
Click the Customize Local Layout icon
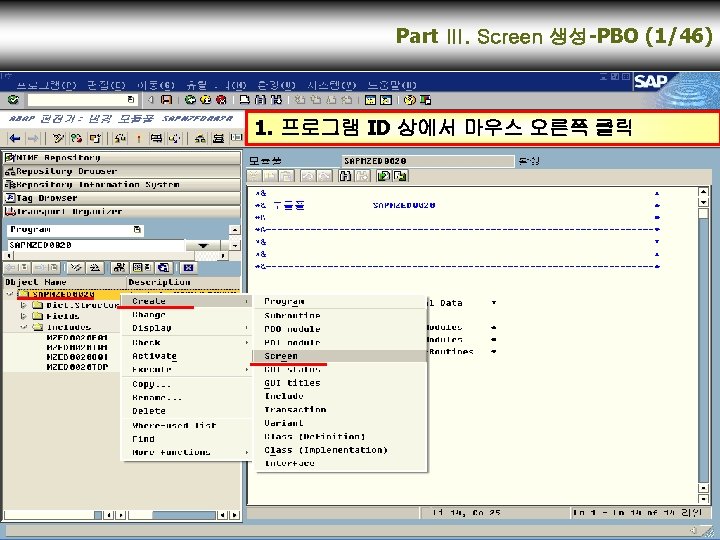click(x=425, y=100)
